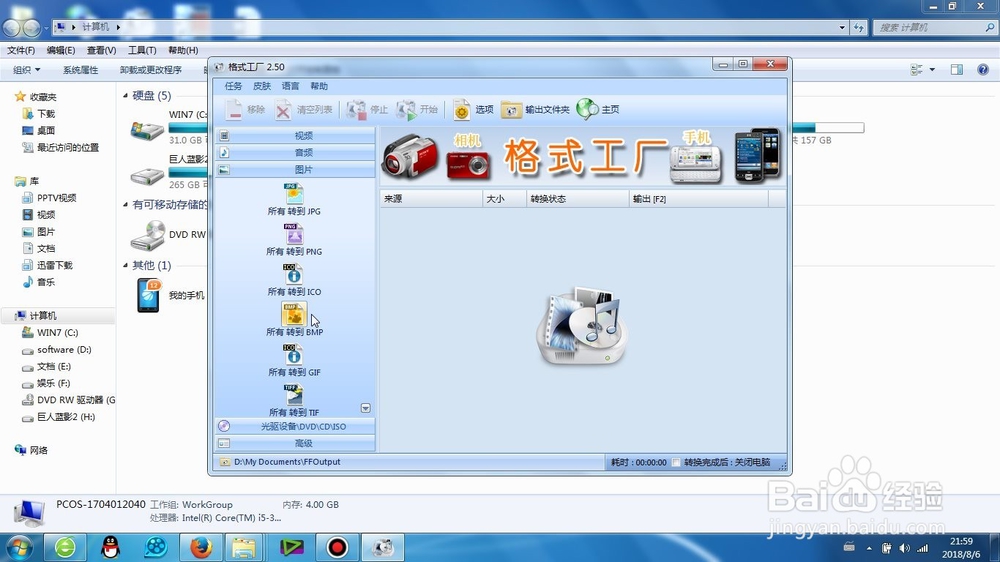
Task: Click 卸载或更改程序 in Explorer toolbar
Action: coord(151,70)
